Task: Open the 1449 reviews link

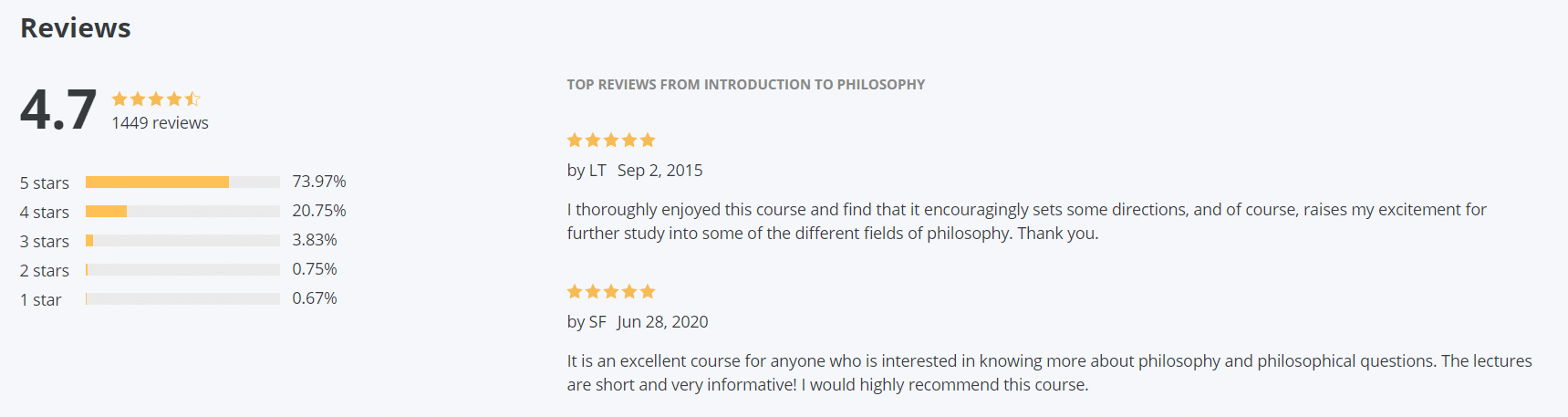Action: [x=160, y=122]
